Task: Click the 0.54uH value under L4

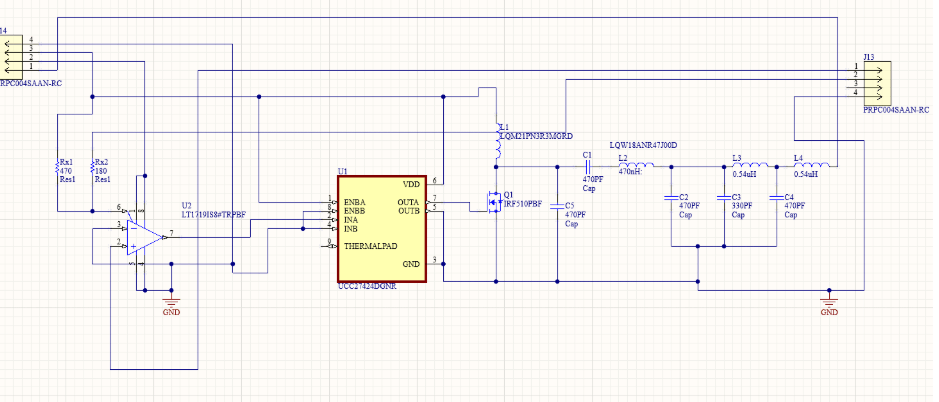Action: (806, 174)
